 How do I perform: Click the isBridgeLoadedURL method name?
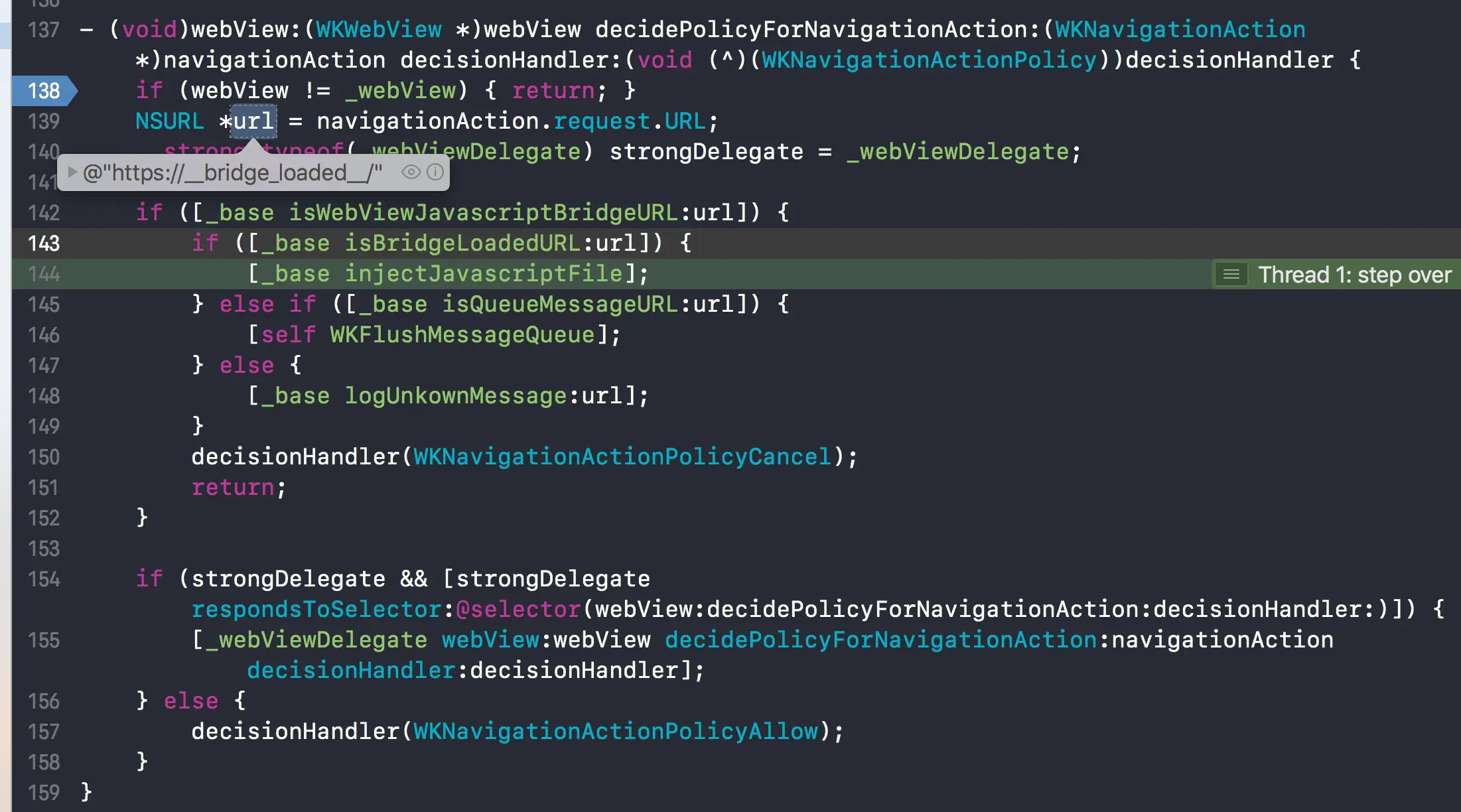coord(462,243)
